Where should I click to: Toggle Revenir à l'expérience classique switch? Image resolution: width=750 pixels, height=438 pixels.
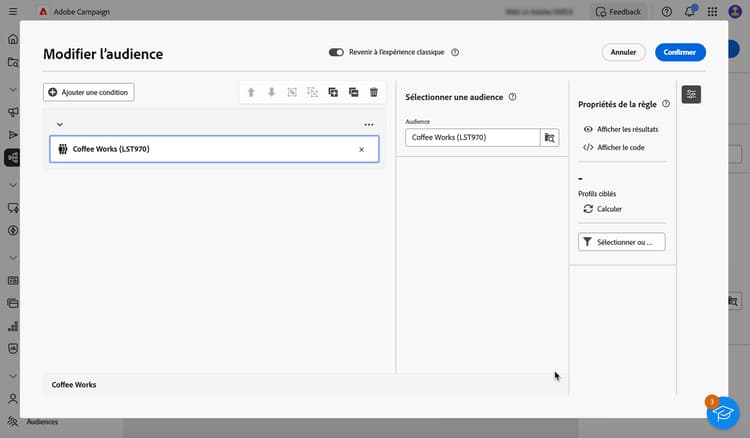336,52
